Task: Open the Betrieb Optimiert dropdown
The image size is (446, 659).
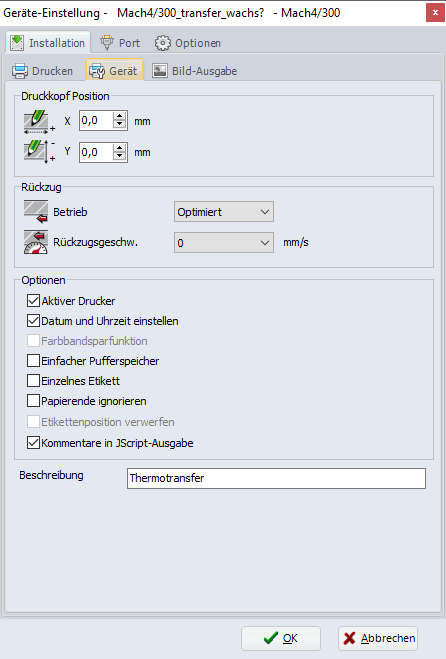Action: [224, 212]
